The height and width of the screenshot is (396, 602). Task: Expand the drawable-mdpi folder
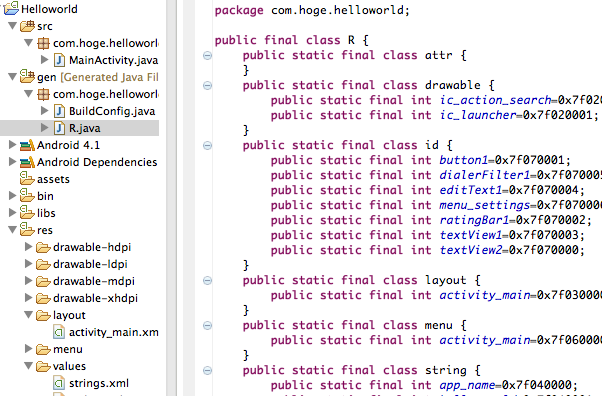(28, 280)
